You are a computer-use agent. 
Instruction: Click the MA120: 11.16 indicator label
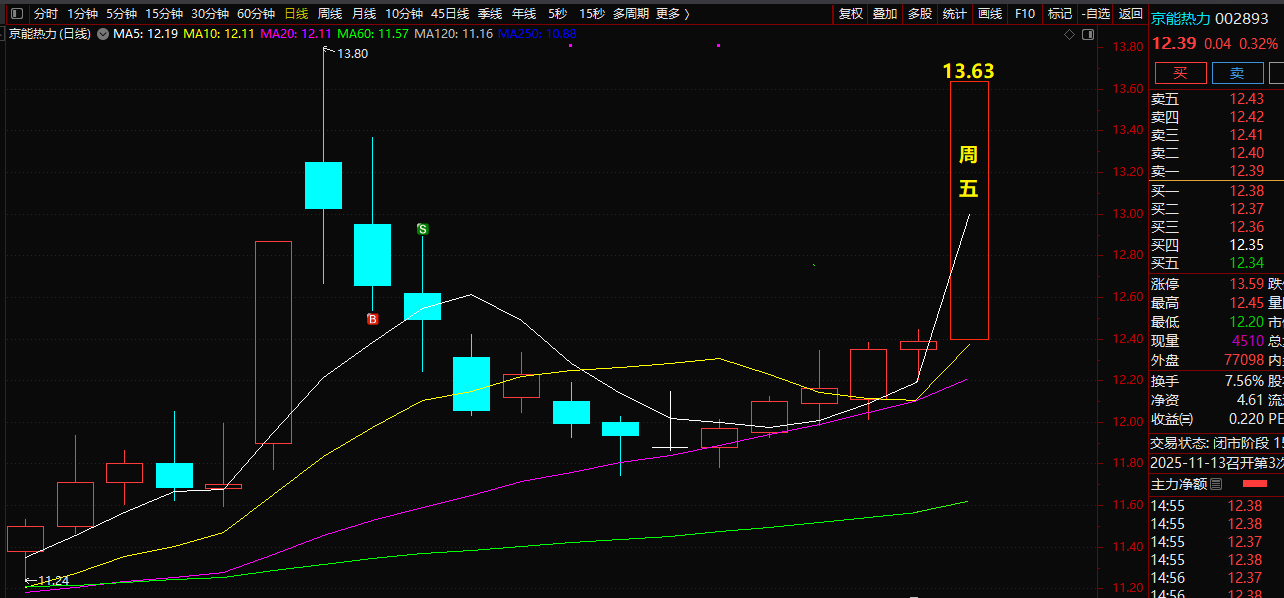click(x=454, y=34)
